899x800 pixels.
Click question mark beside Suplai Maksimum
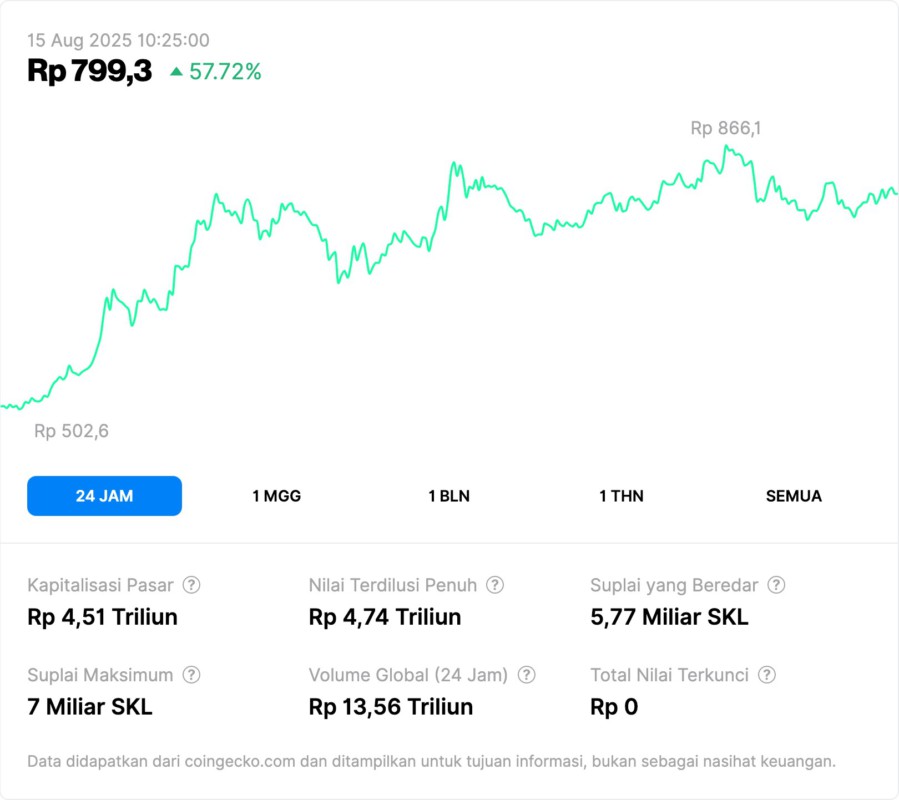192,675
